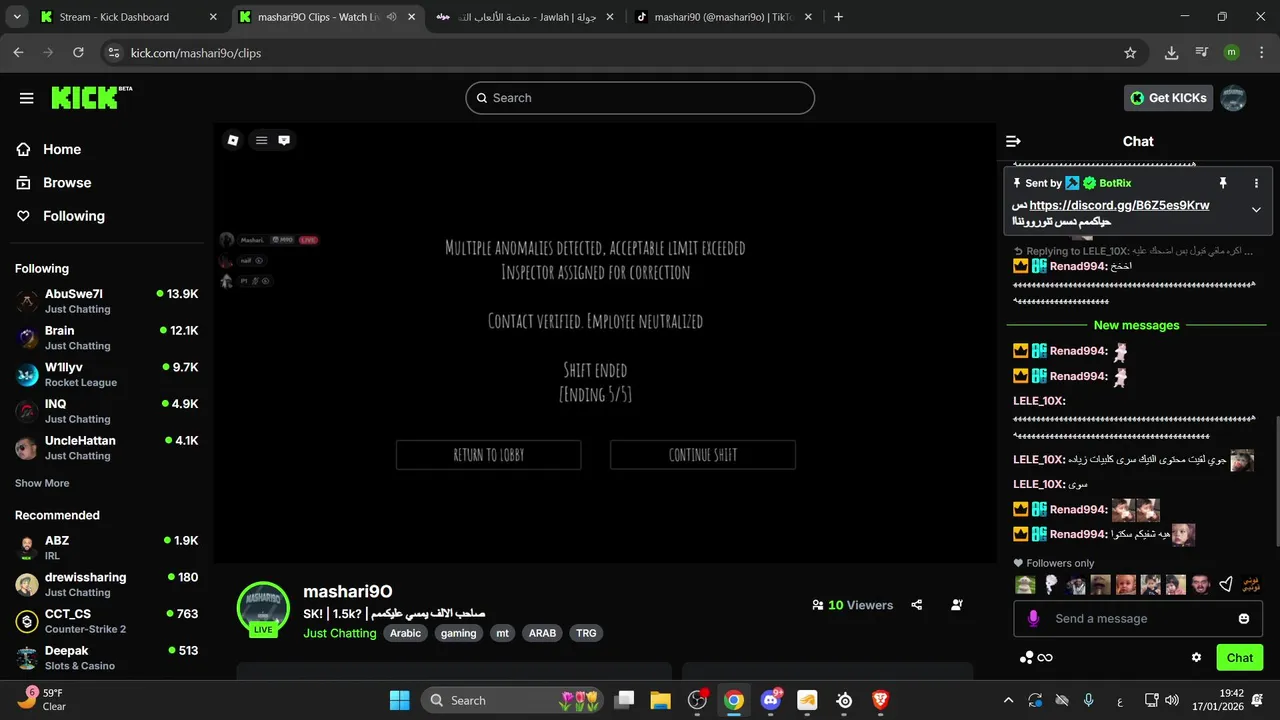Select the gaming tag
Viewport: 1280px width, 720px height.
point(459,633)
